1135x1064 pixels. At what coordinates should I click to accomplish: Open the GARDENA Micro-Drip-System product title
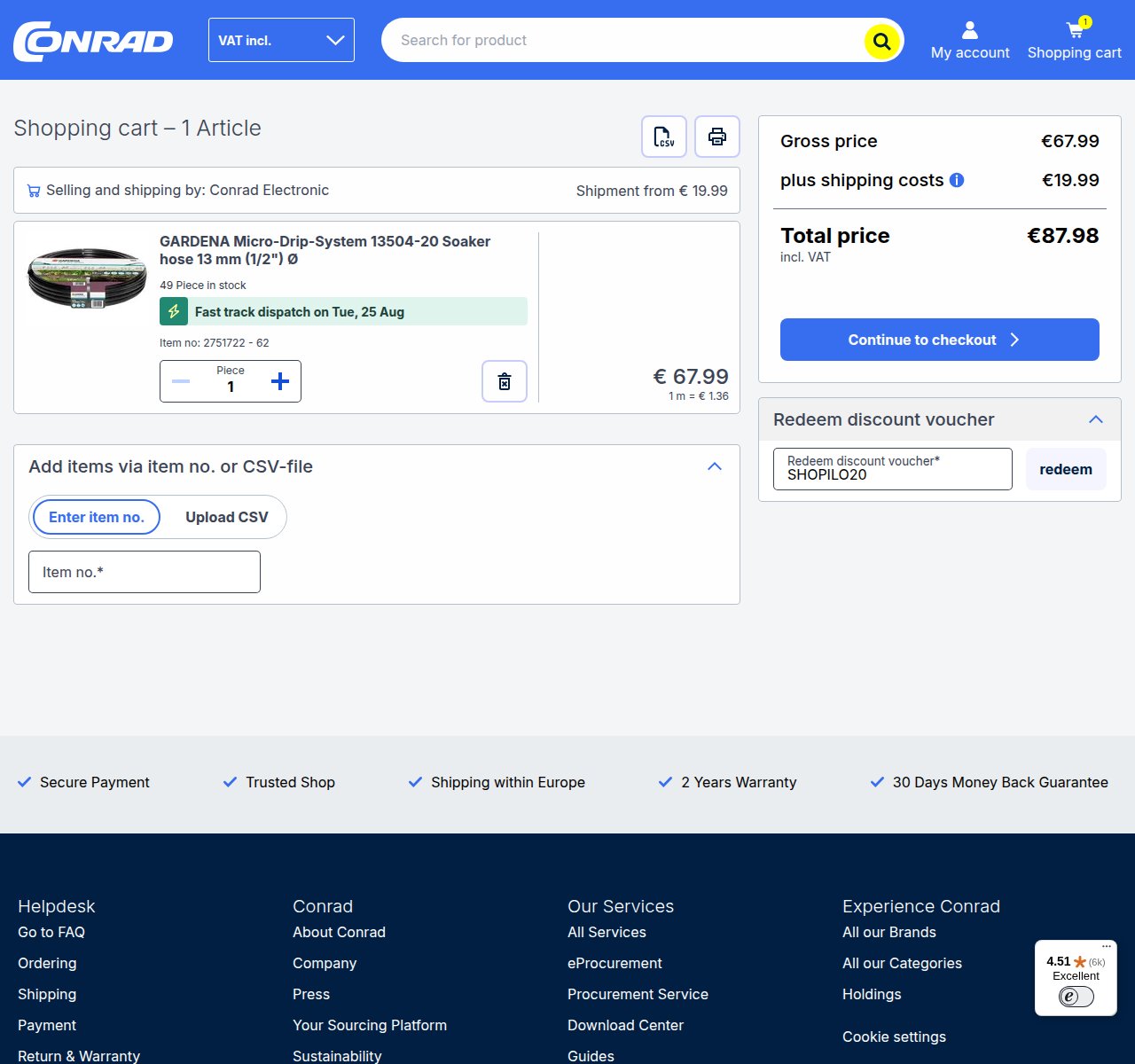[325, 250]
